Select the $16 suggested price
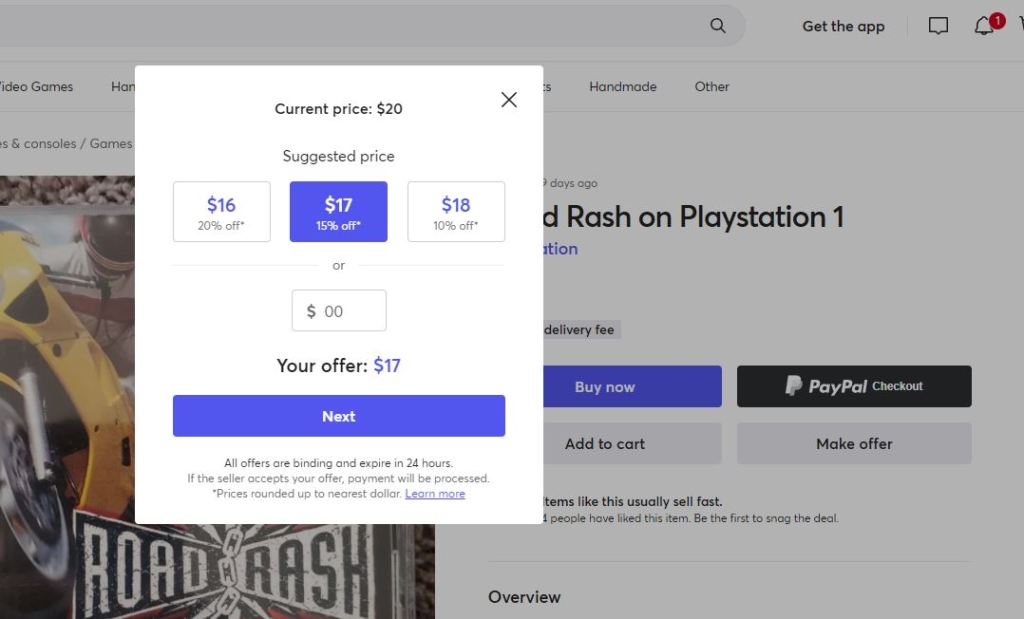The image size is (1024, 619). pyautogui.click(x=221, y=211)
